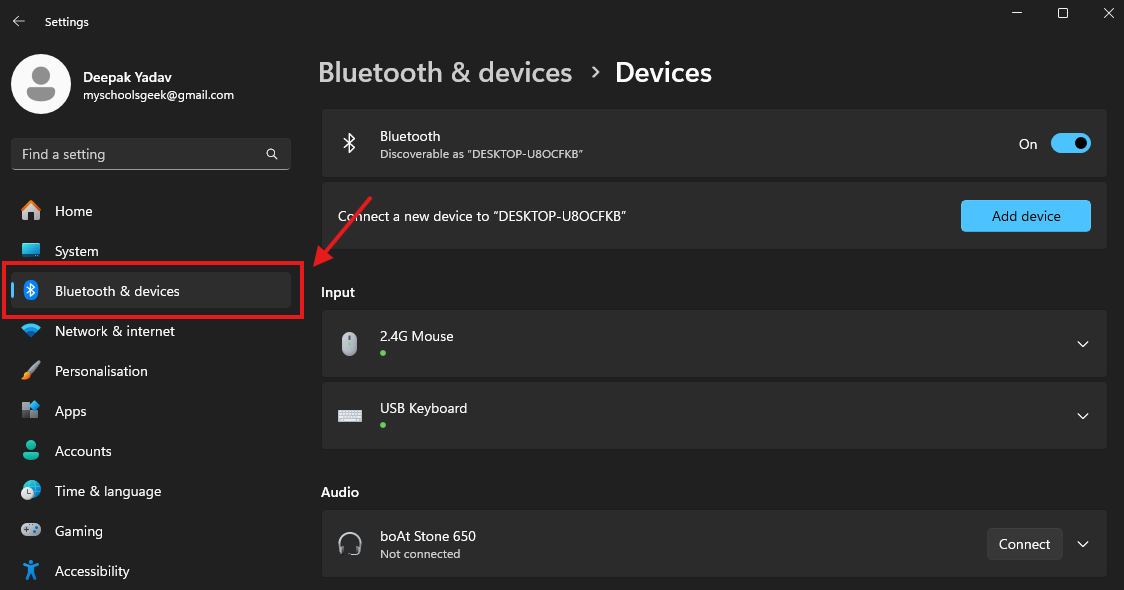Screen dimensions: 1124x590
Task: Click the Personalisation paintbrush icon
Action: [31, 371]
